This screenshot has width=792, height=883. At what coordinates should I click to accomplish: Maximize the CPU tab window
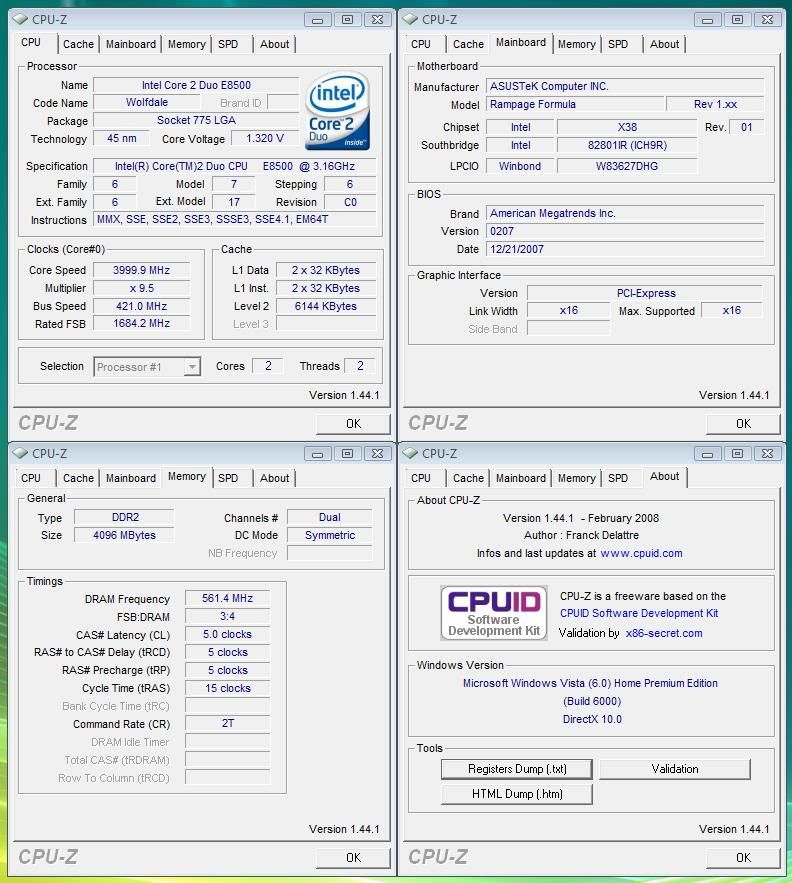tap(348, 20)
